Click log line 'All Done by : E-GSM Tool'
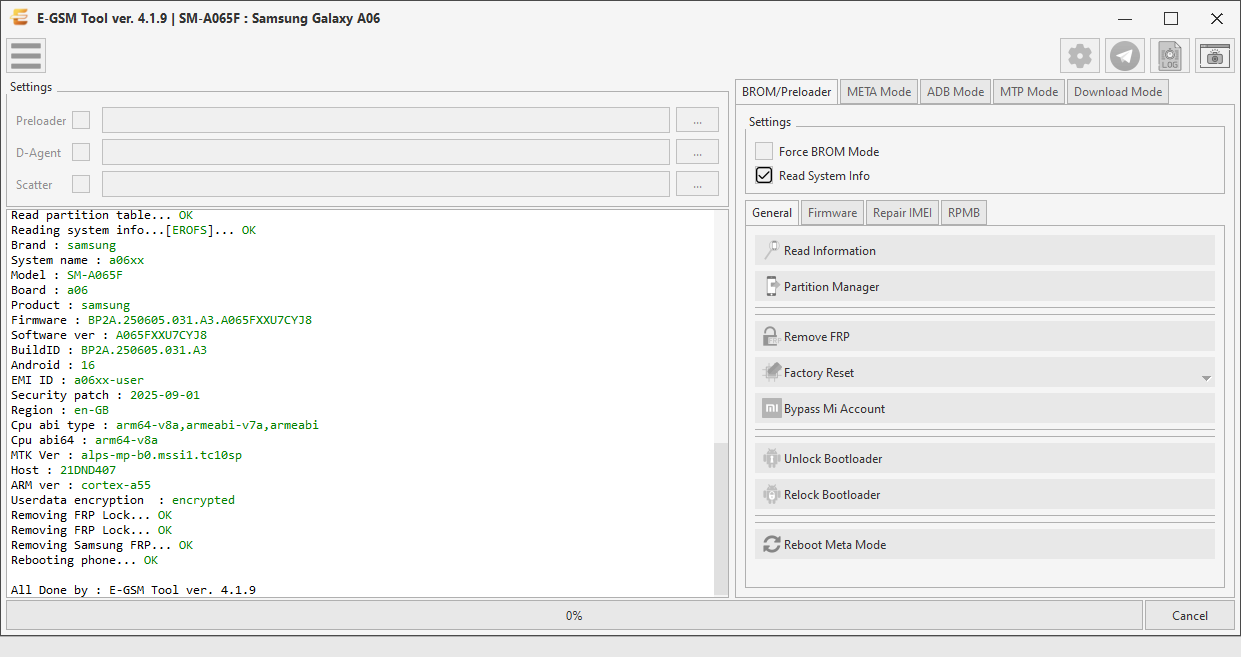Viewport: 1241px width, 657px height. (x=133, y=590)
